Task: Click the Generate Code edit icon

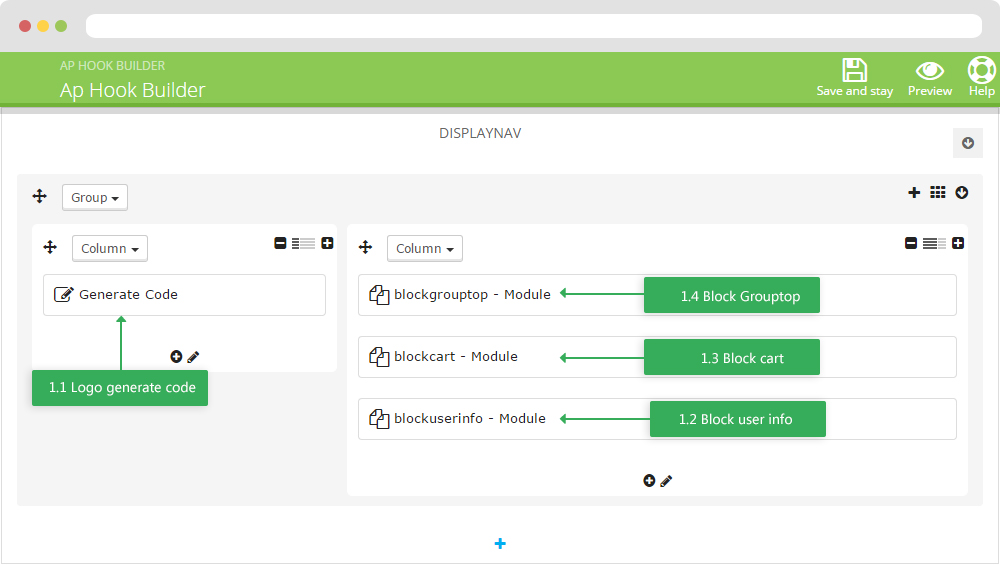Action: [x=63, y=294]
